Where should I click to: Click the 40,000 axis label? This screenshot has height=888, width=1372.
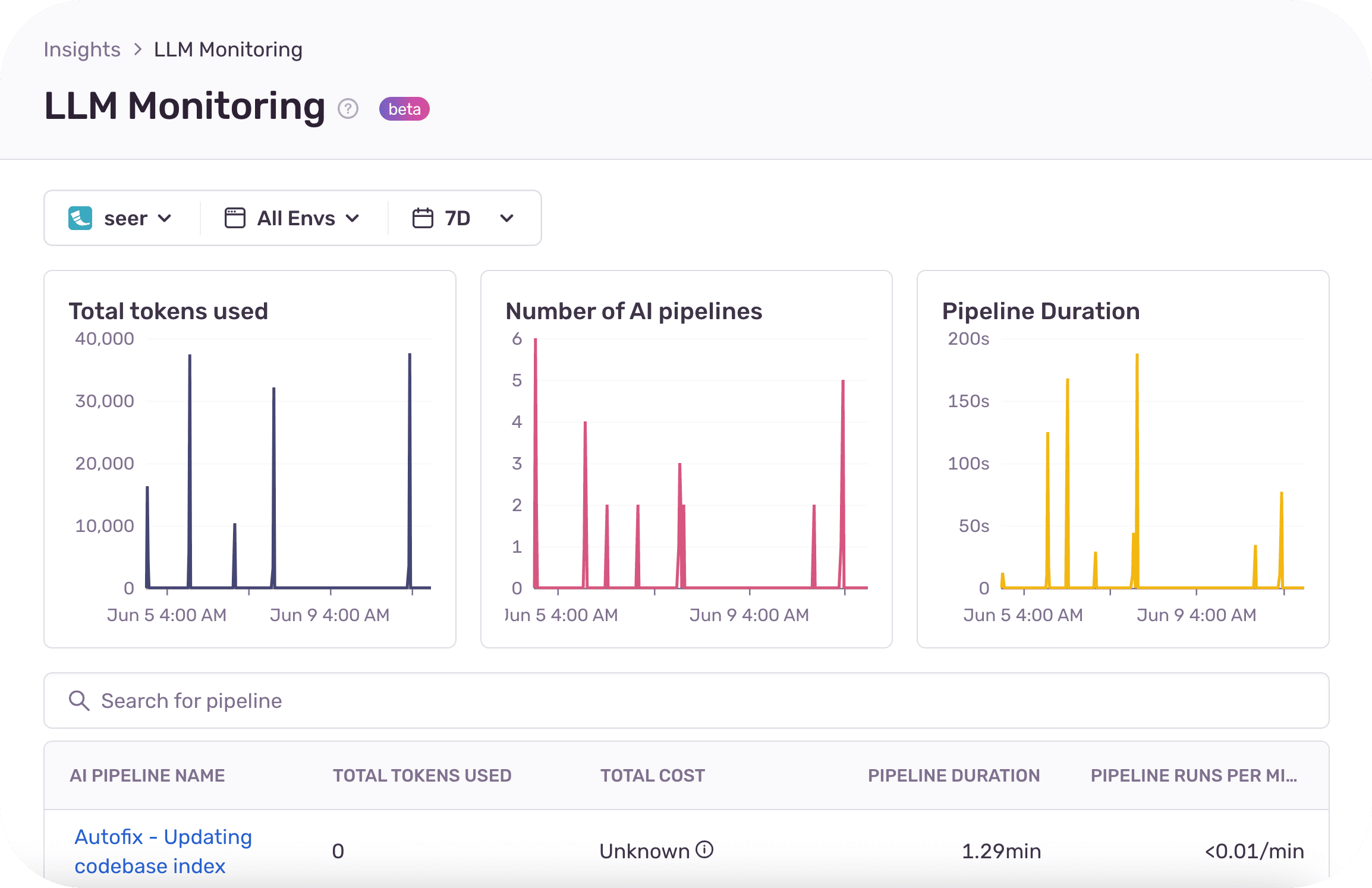pos(105,339)
